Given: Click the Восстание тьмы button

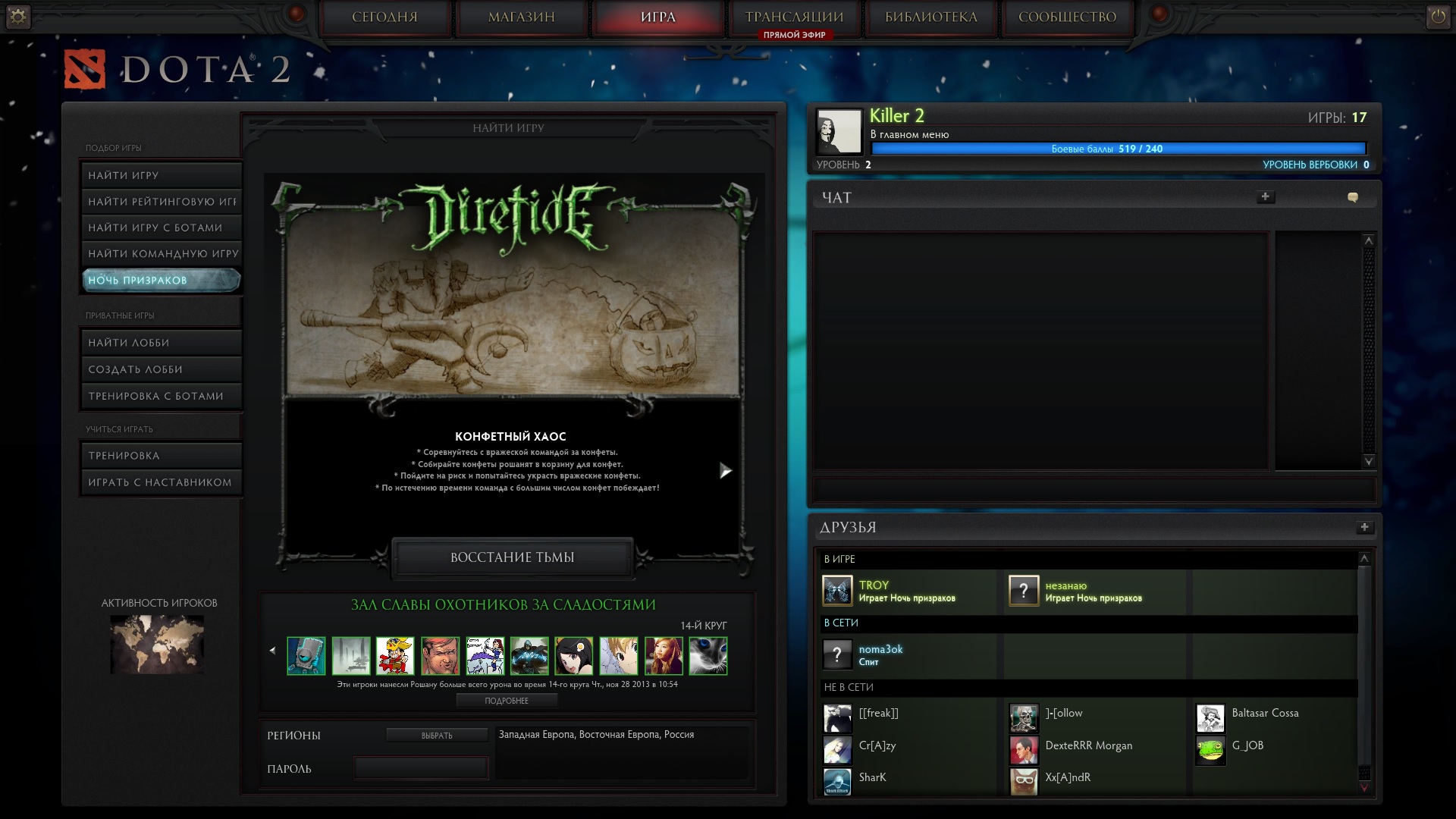Looking at the screenshot, I should (x=513, y=557).
